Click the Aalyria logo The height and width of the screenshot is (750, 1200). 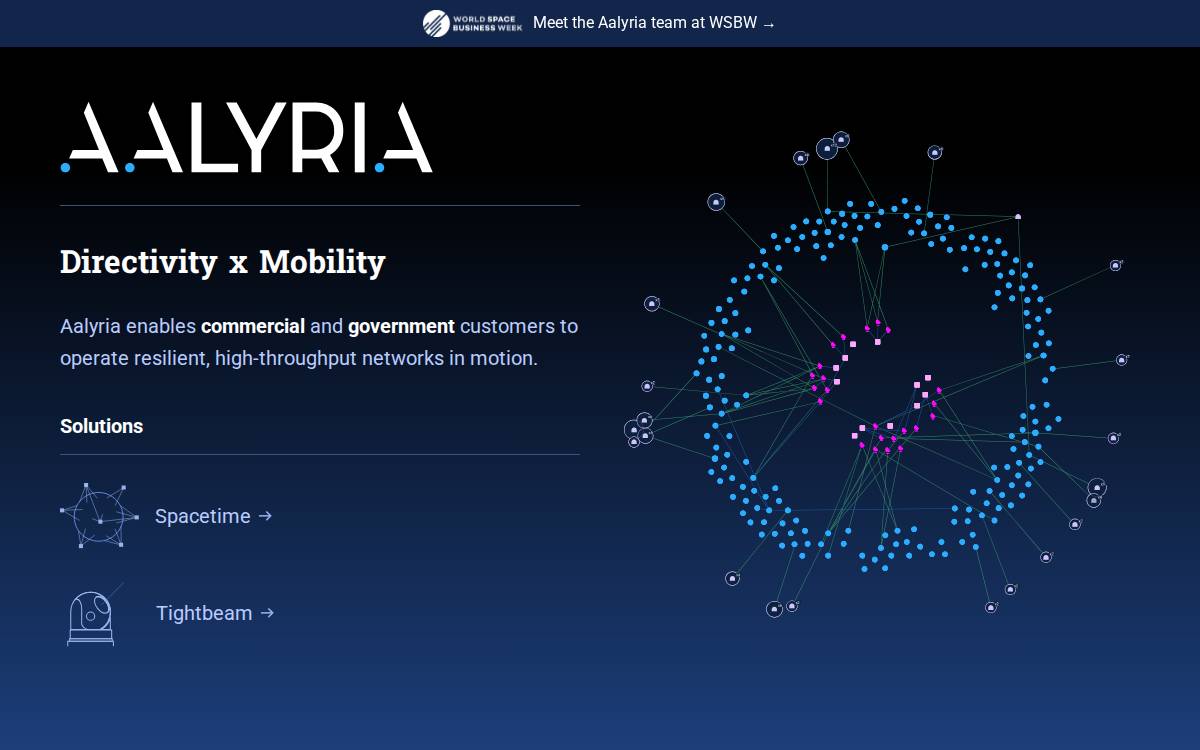pos(246,137)
